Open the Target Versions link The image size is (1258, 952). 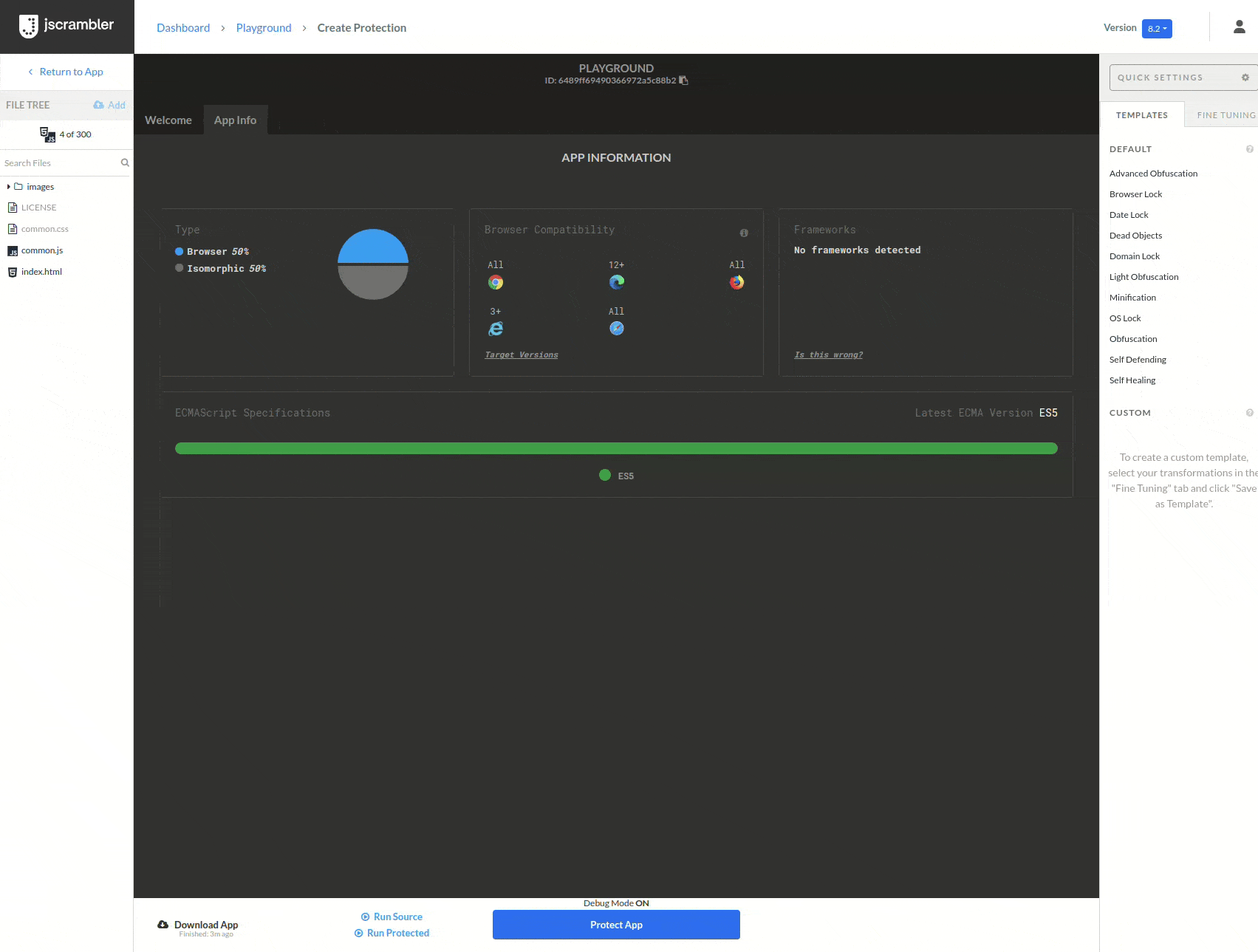tap(522, 355)
